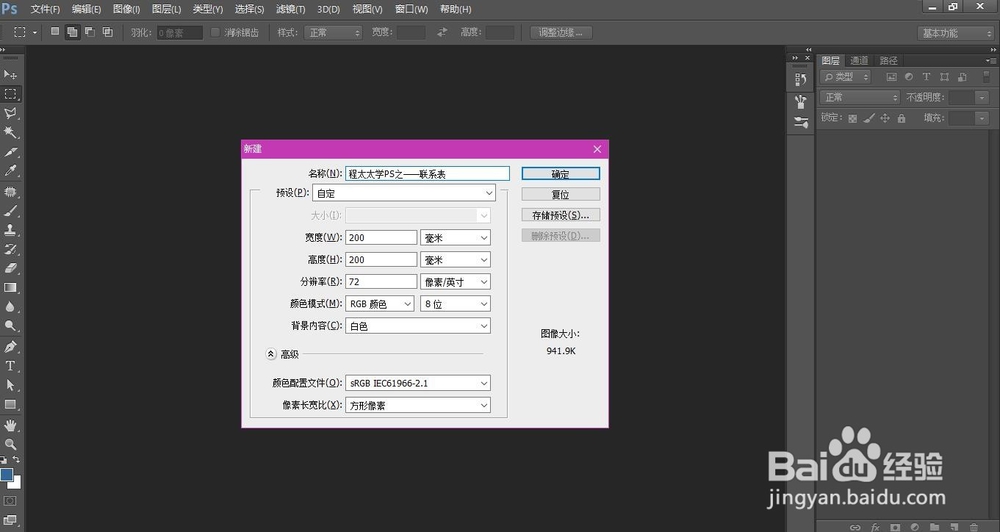Choose Subtract from Selection mode
The width and height of the screenshot is (1000, 532).
coord(90,31)
